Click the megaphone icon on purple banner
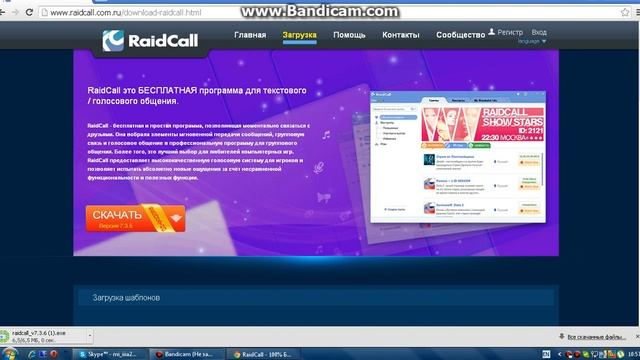The height and width of the screenshot is (360, 640). [x=324, y=198]
